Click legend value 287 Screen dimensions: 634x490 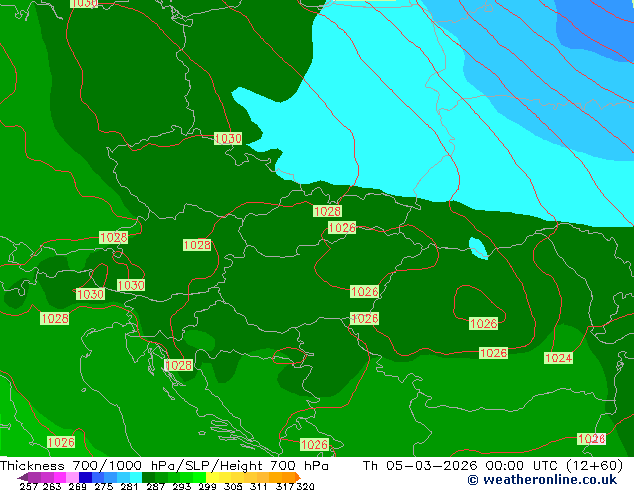[156, 486]
